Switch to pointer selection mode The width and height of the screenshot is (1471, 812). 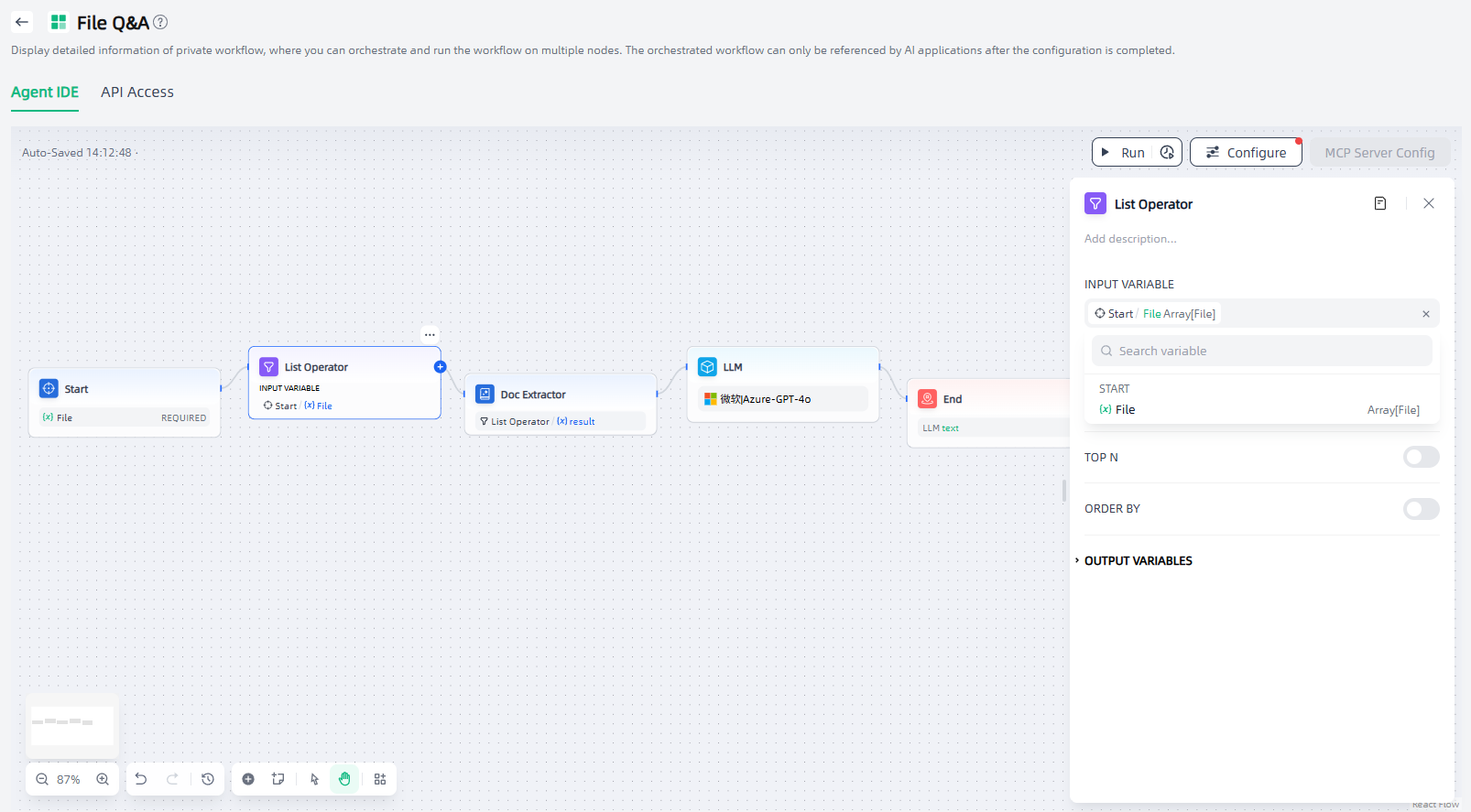(x=314, y=779)
